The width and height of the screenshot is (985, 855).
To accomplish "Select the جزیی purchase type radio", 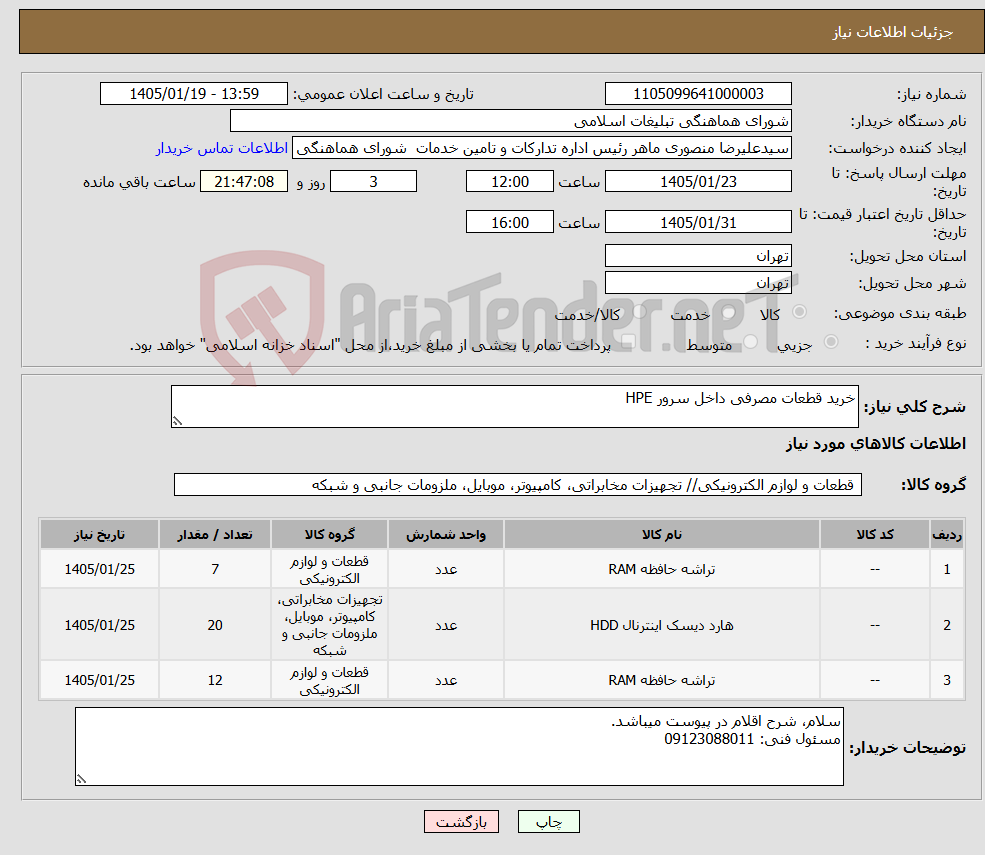I will tap(830, 342).
